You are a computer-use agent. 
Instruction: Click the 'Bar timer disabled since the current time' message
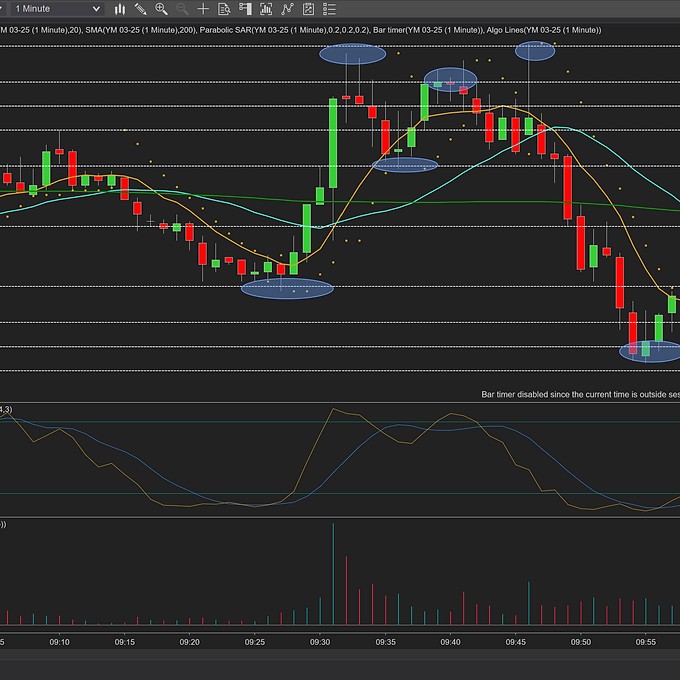tap(581, 394)
